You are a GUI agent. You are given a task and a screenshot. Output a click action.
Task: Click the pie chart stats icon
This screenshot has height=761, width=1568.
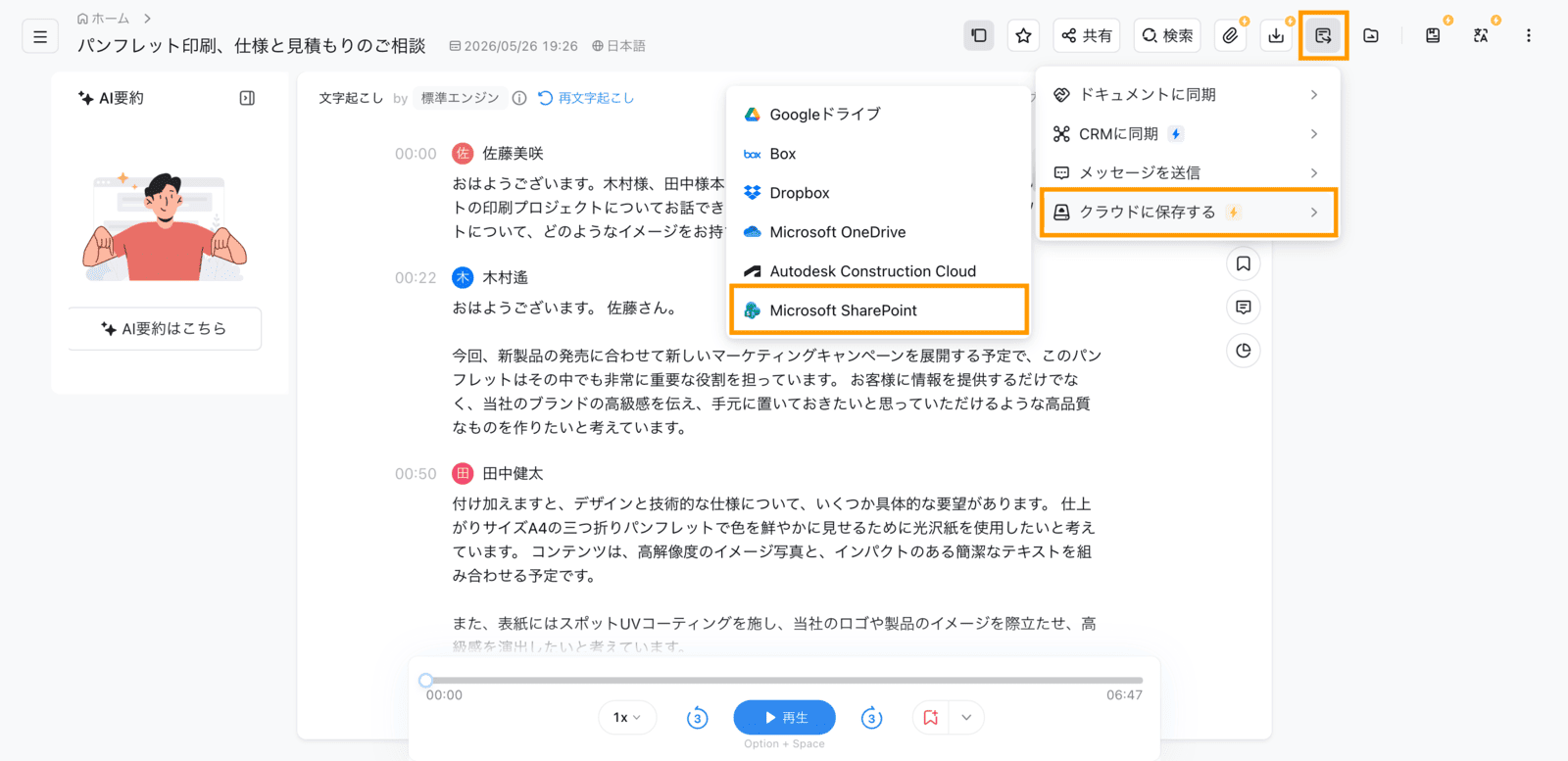pos(1243,350)
